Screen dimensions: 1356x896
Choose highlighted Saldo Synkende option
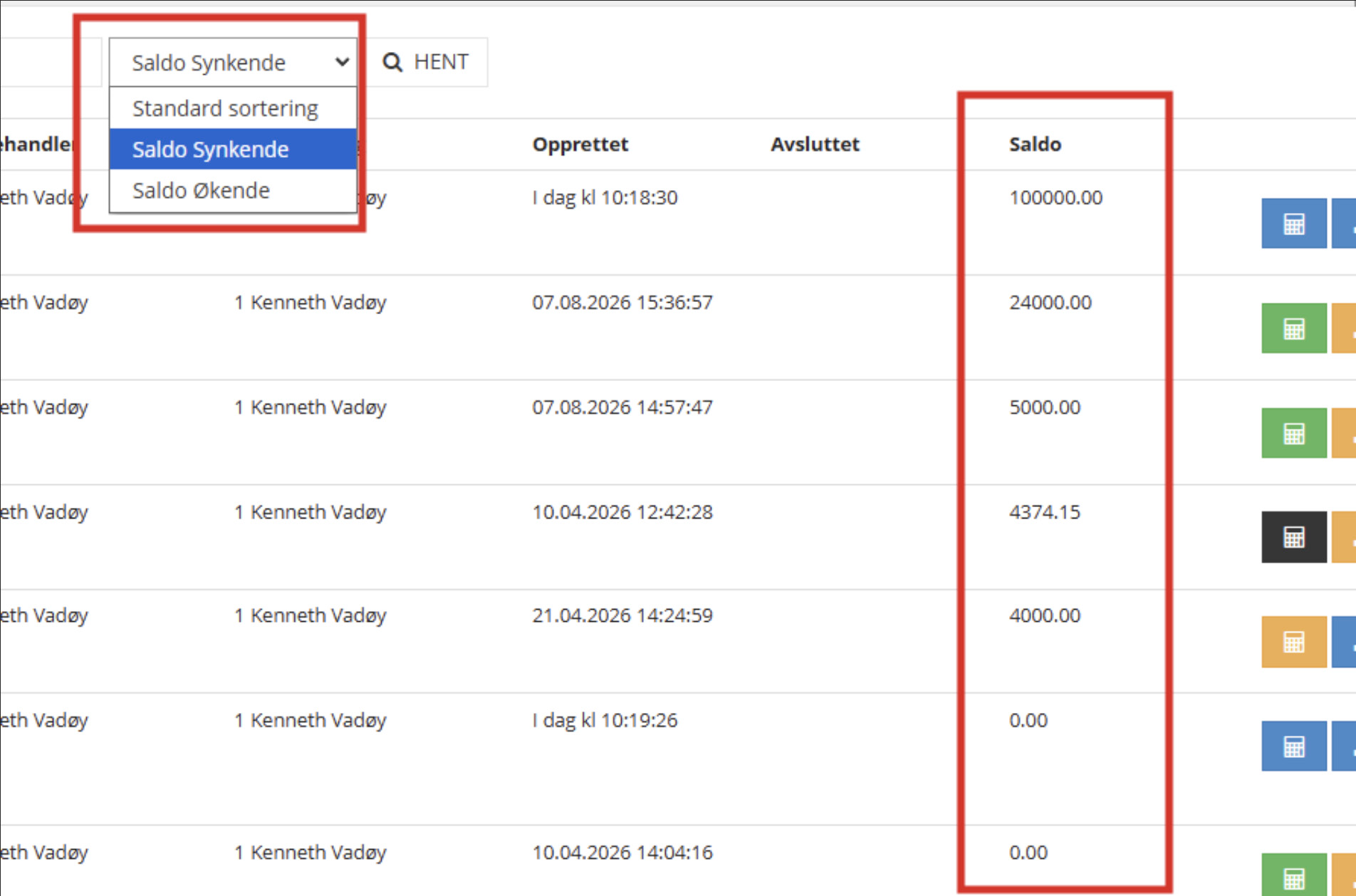pos(233,150)
